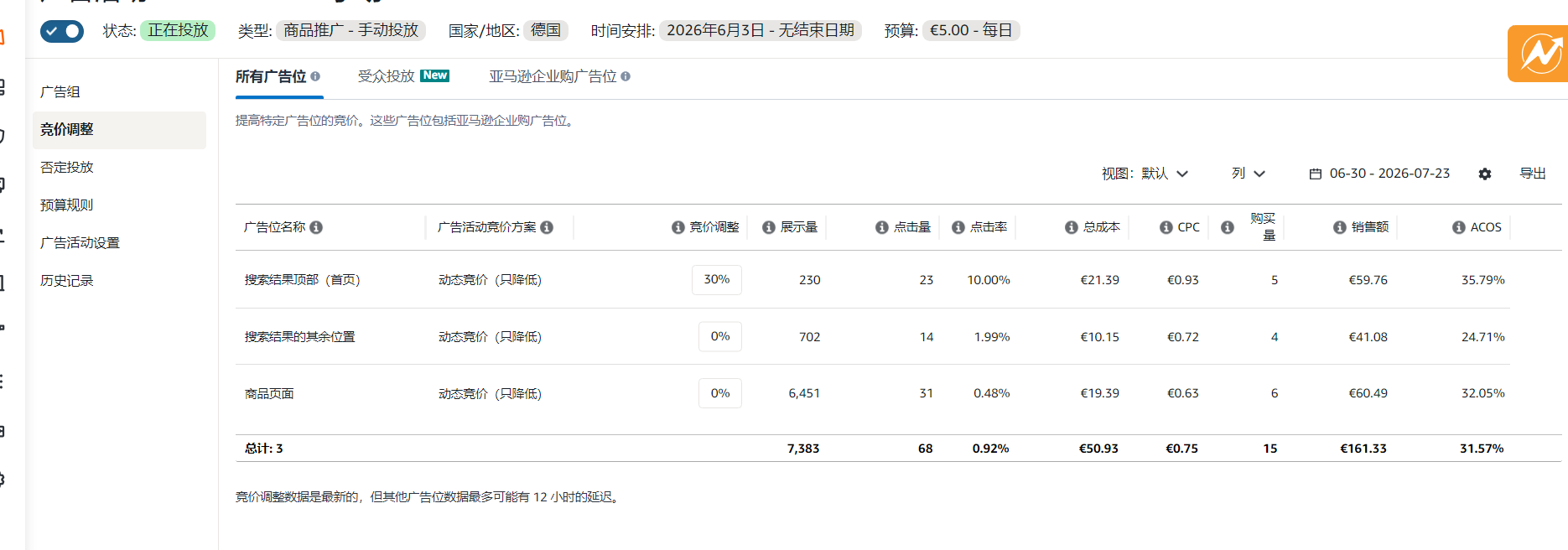This screenshot has height=550, width=1568.
Task: Click info icon beside 点击率 header
Action: coord(958,227)
